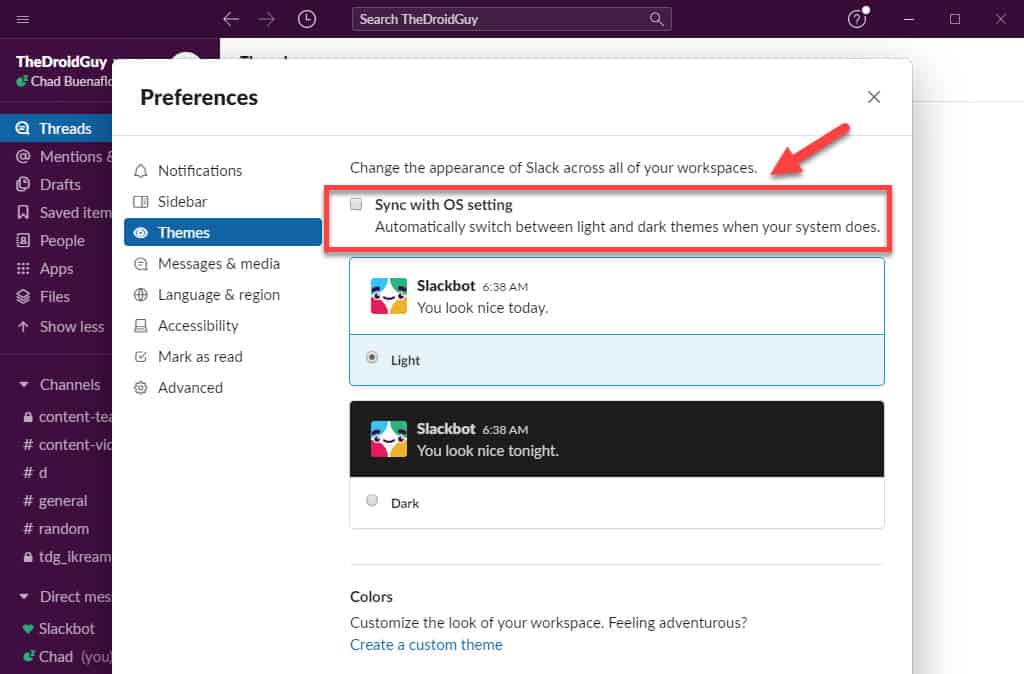Click the Messages & media icon
The image size is (1024, 674).
tap(140, 264)
